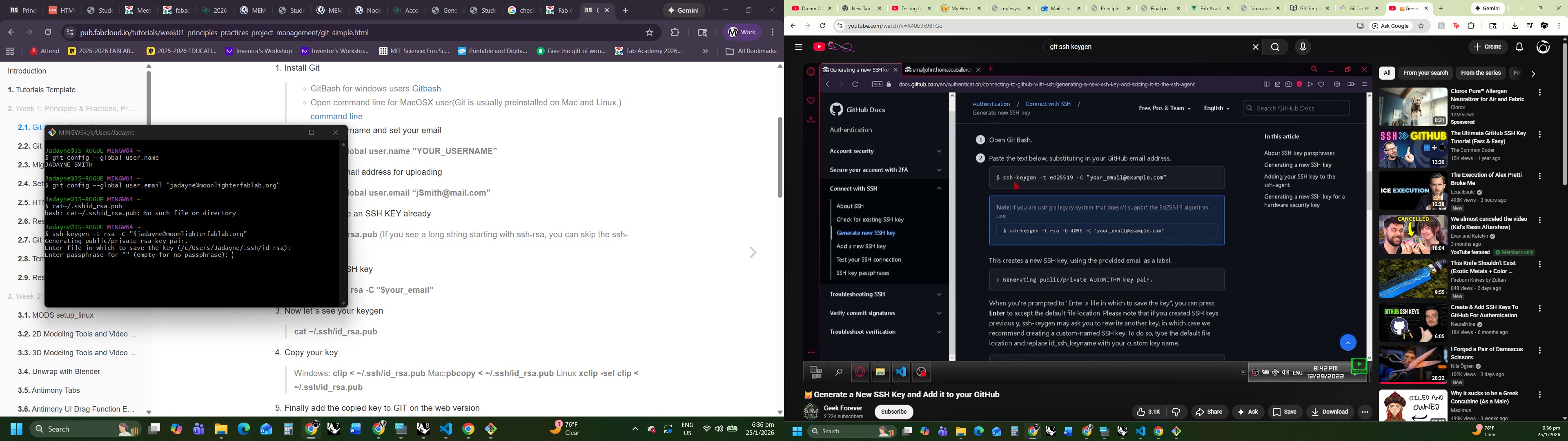The width and height of the screenshot is (1568, 441).
Task: Open Chrome extensions puzzle icon in fabcloud window
Action: pyautogui.click(x=675, y=32)
